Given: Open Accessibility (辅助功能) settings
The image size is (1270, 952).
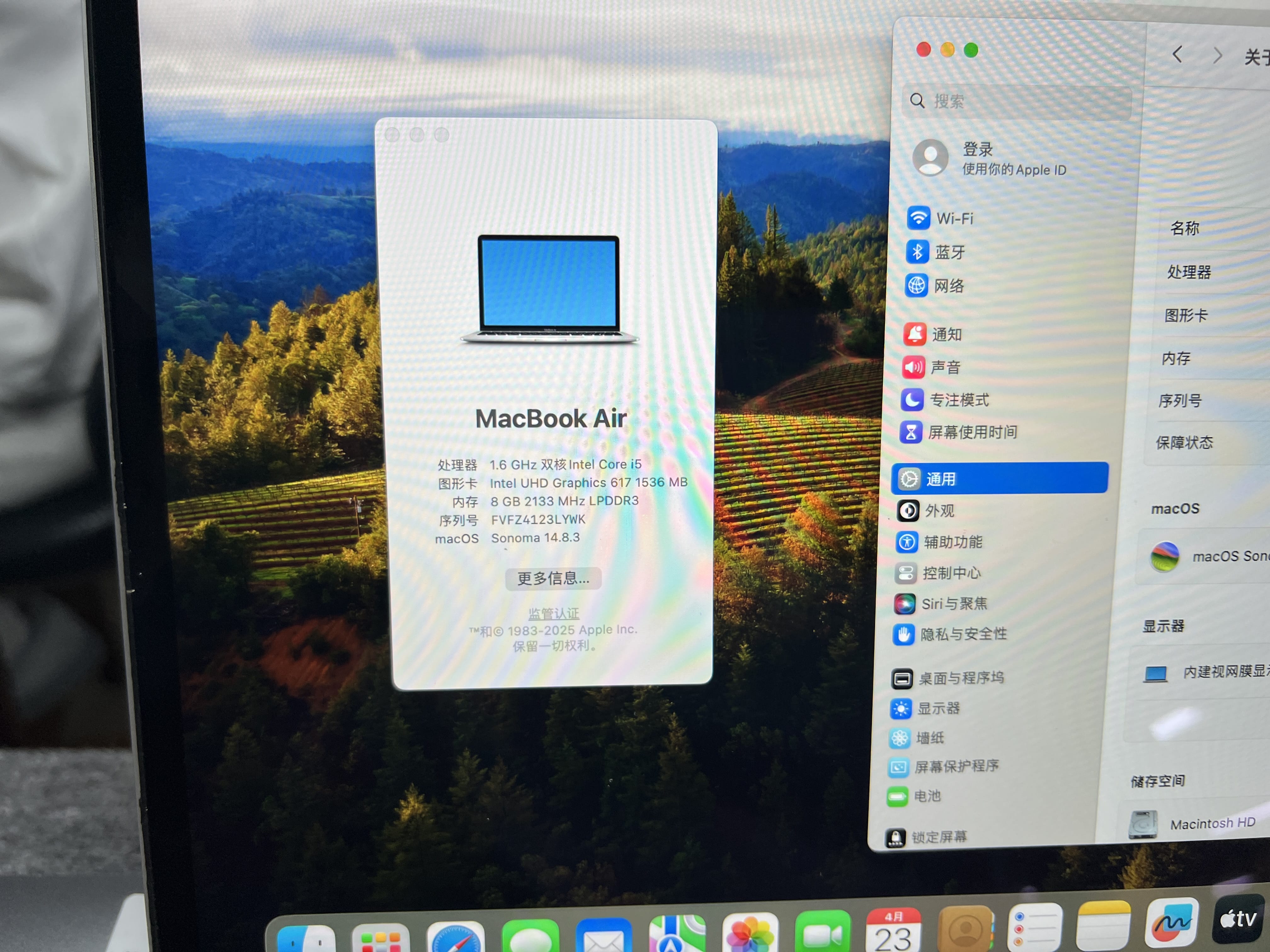Looking at the screenshot, I should [x=939, y=542].
